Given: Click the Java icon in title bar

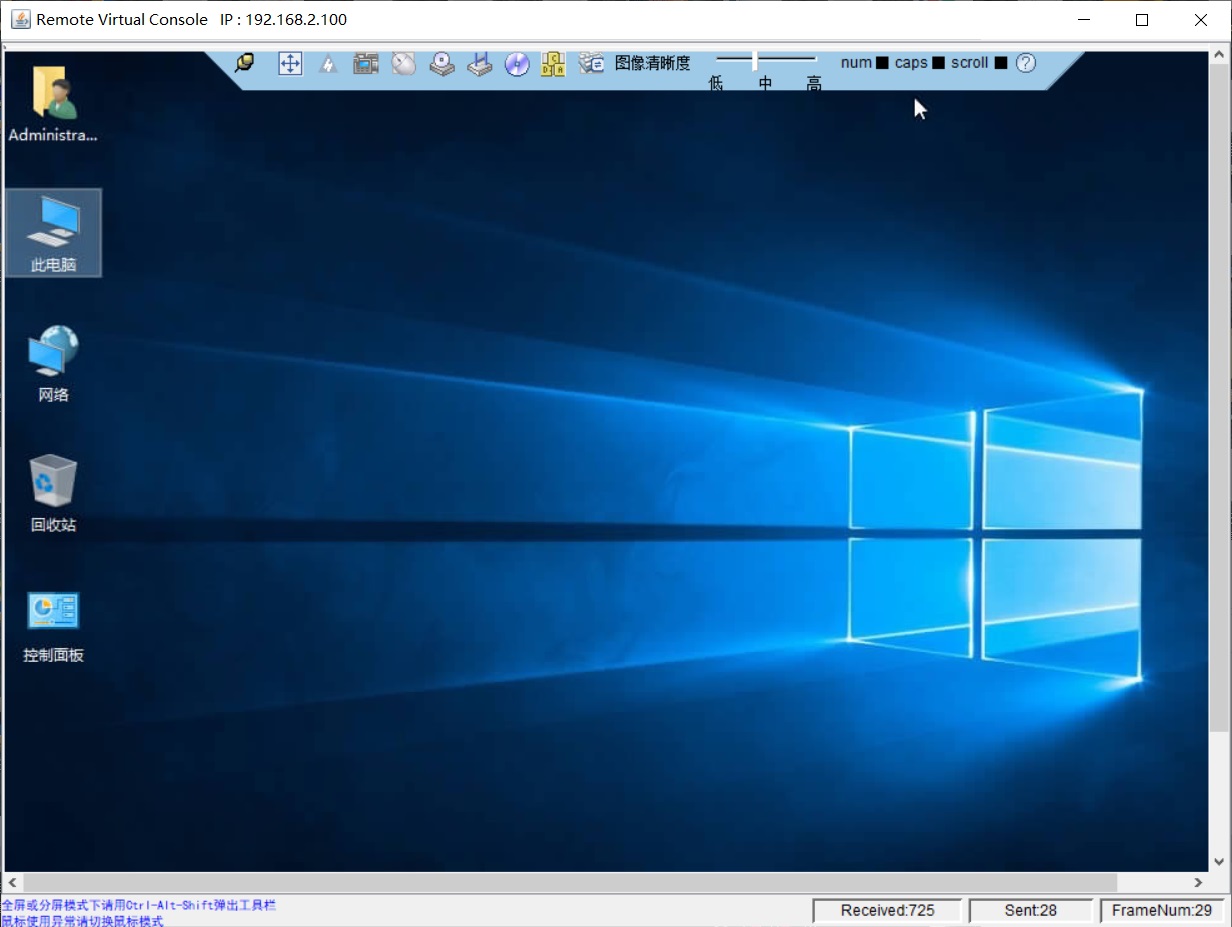Looking at the screenshot, I should tap(20, 19).
